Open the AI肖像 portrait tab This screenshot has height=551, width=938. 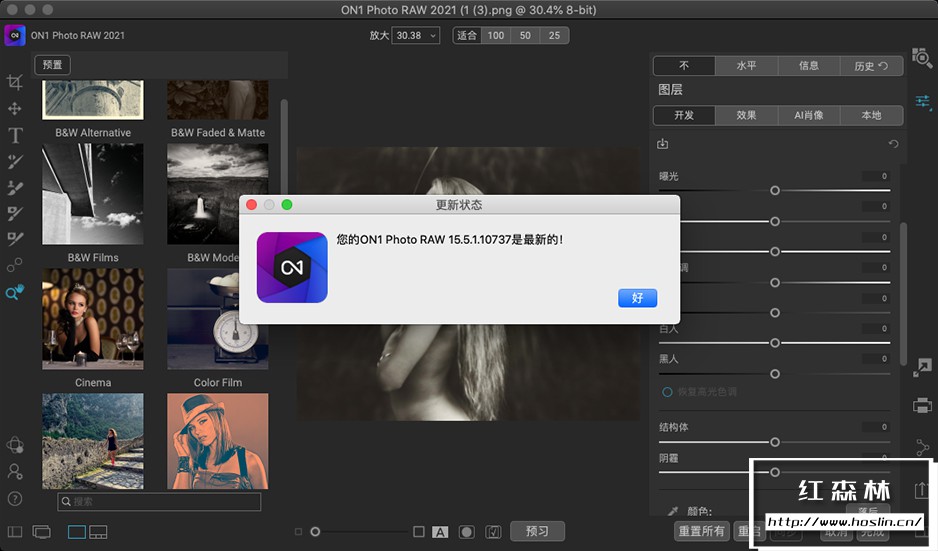coord(809,115)
